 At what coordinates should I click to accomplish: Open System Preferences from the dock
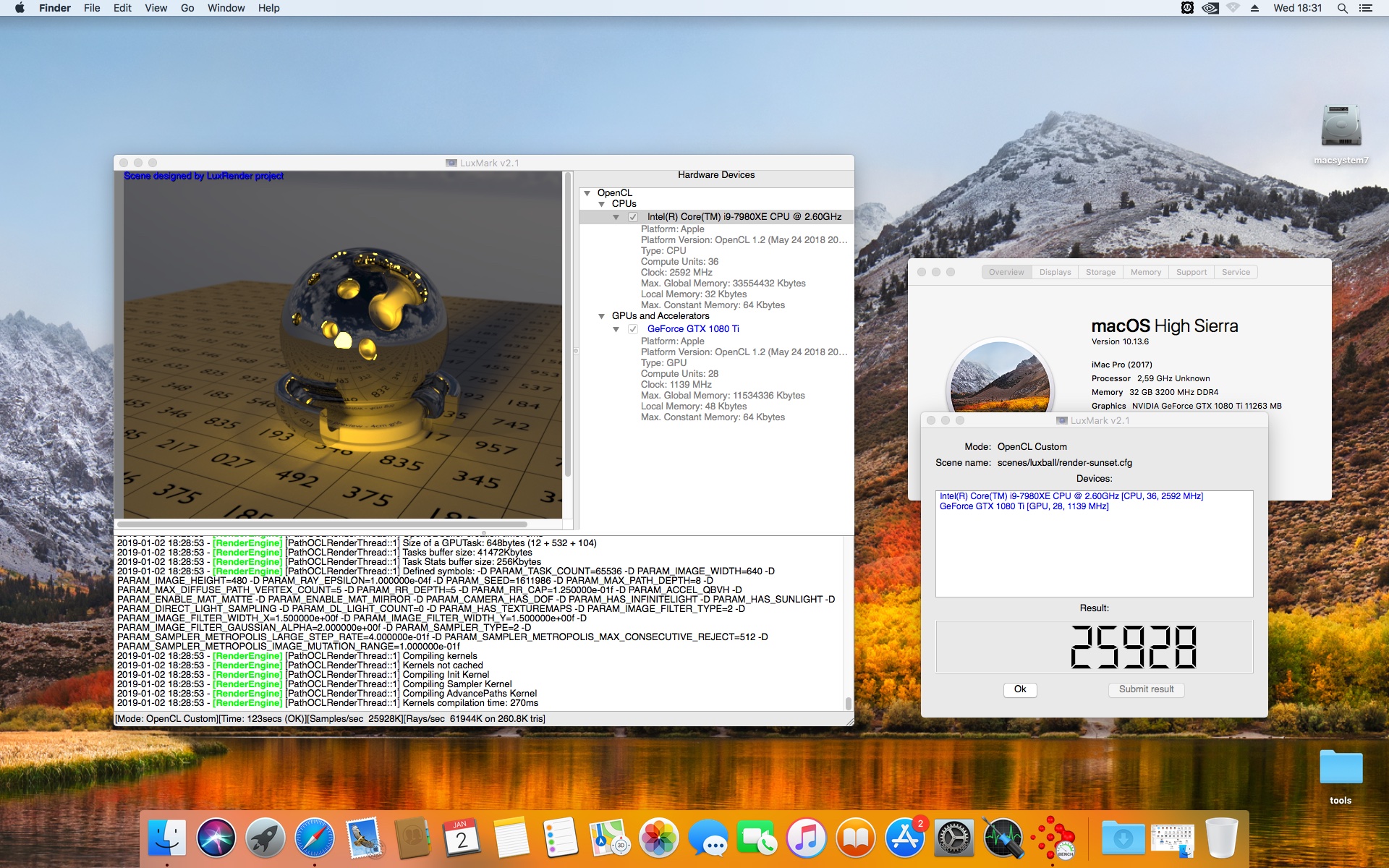(954, 838)
